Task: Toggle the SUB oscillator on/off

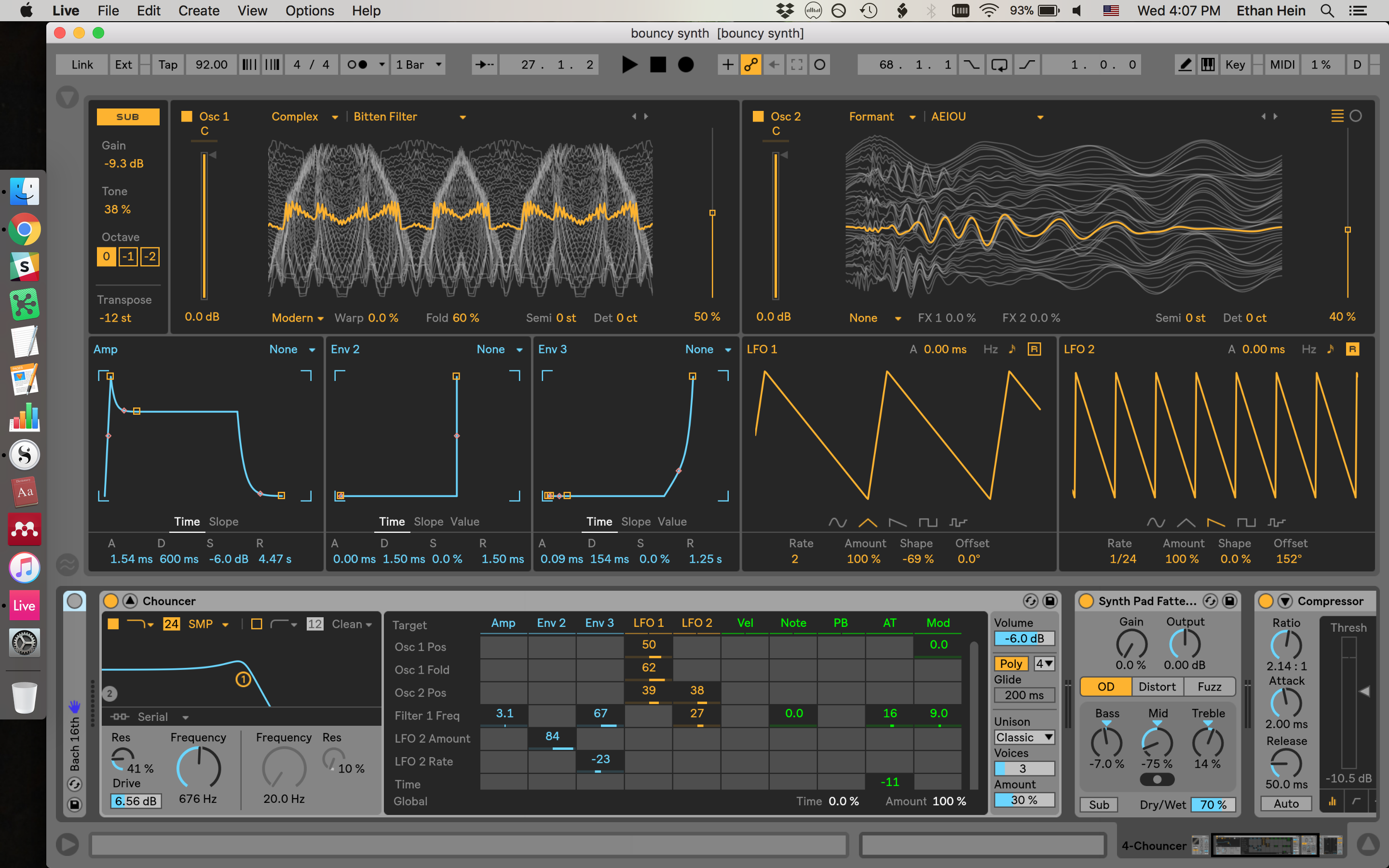Action: 128,117
